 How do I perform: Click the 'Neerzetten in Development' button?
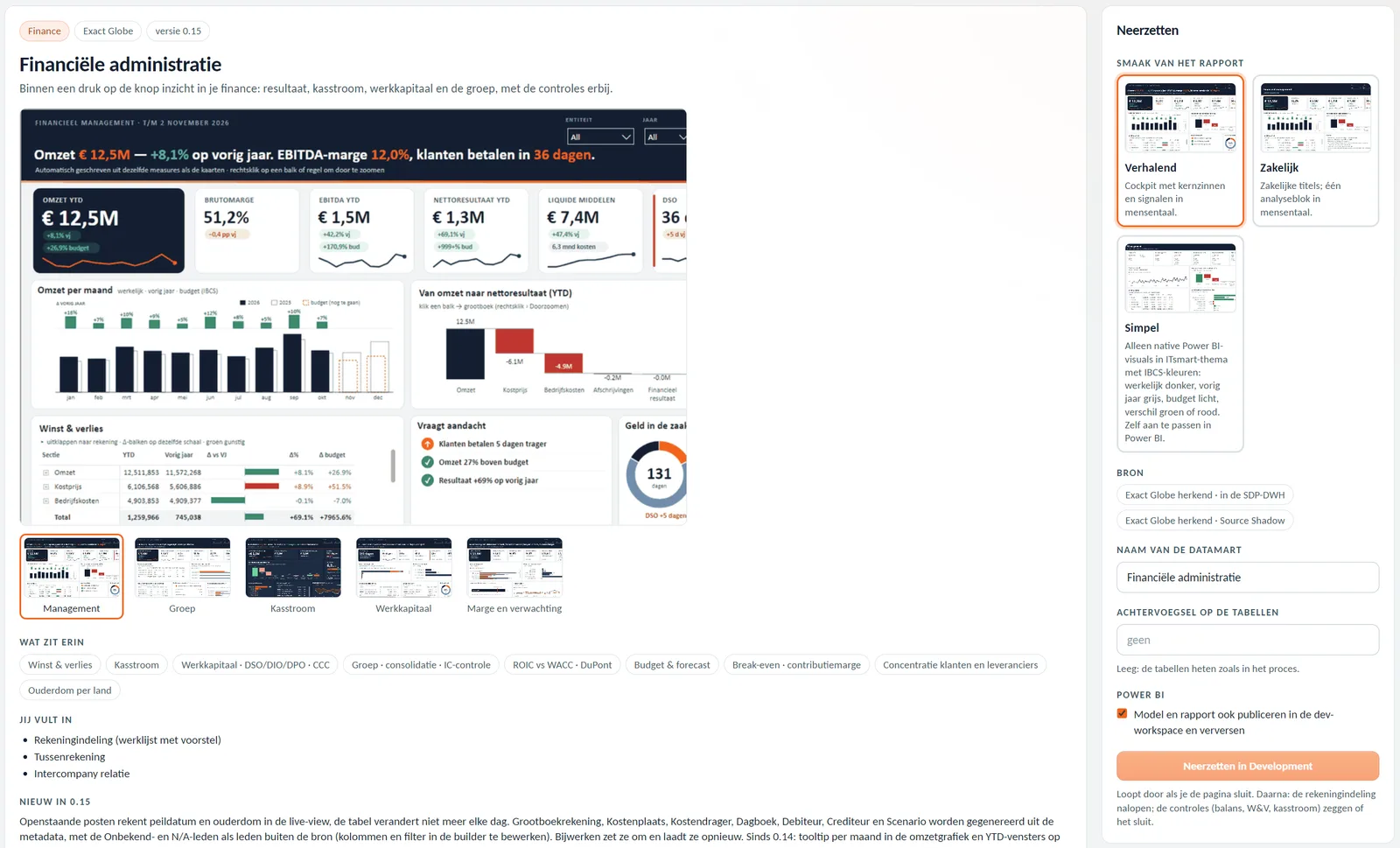(x=1248, y=766)
